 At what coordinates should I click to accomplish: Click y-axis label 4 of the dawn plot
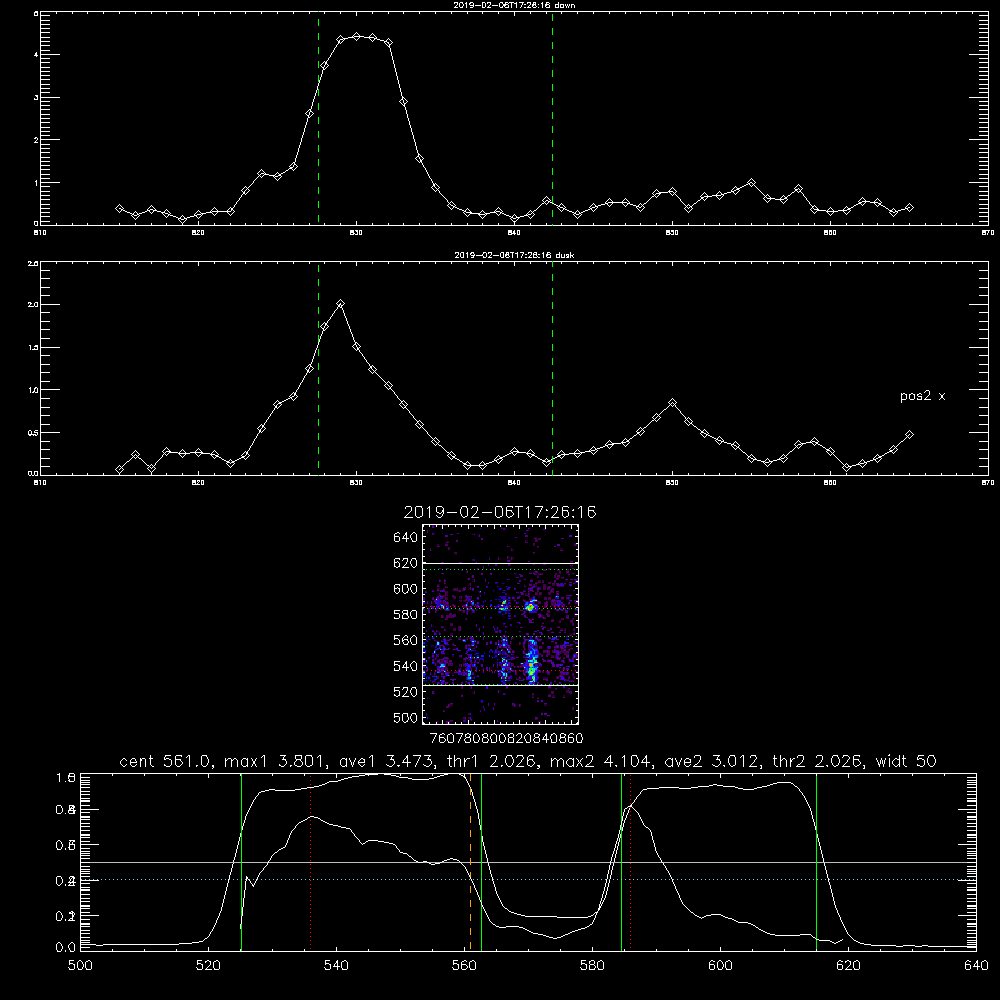36,55
